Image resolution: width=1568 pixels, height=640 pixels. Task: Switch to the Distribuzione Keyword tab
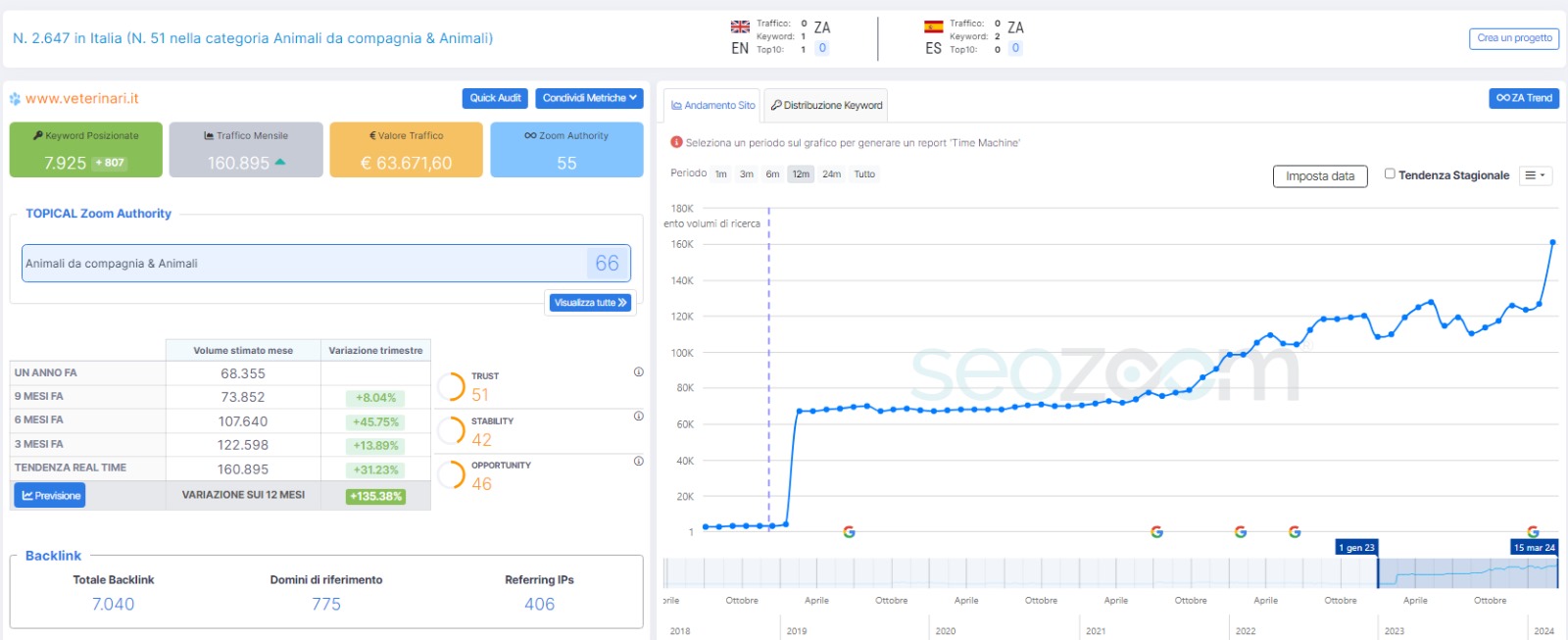[x=826, y=106]
